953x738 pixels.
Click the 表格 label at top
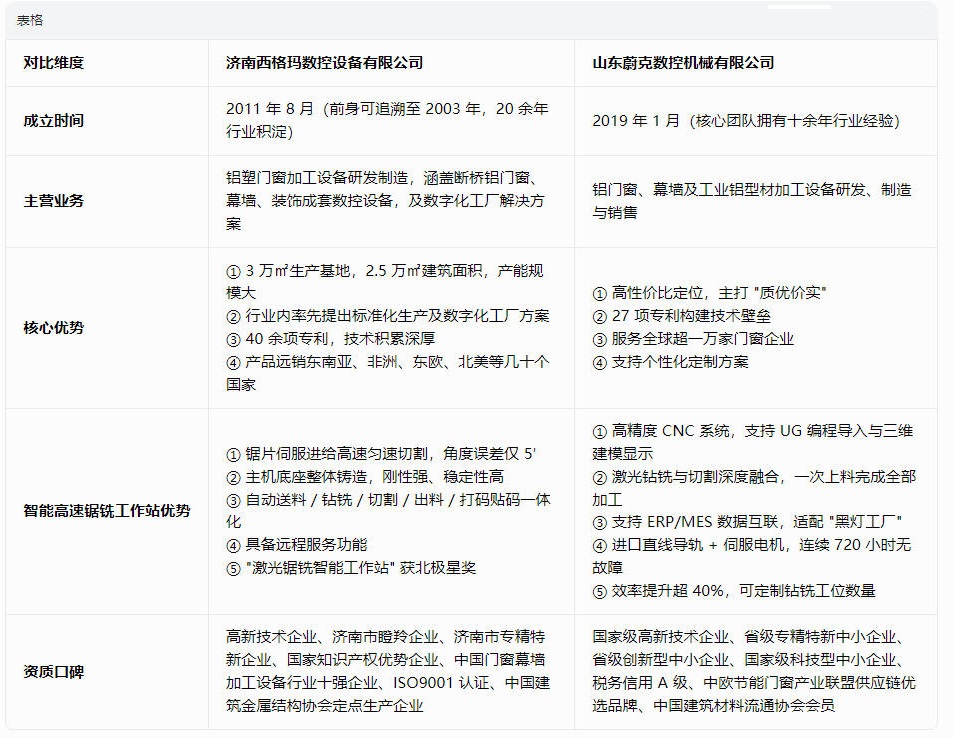tap(30, 21)
